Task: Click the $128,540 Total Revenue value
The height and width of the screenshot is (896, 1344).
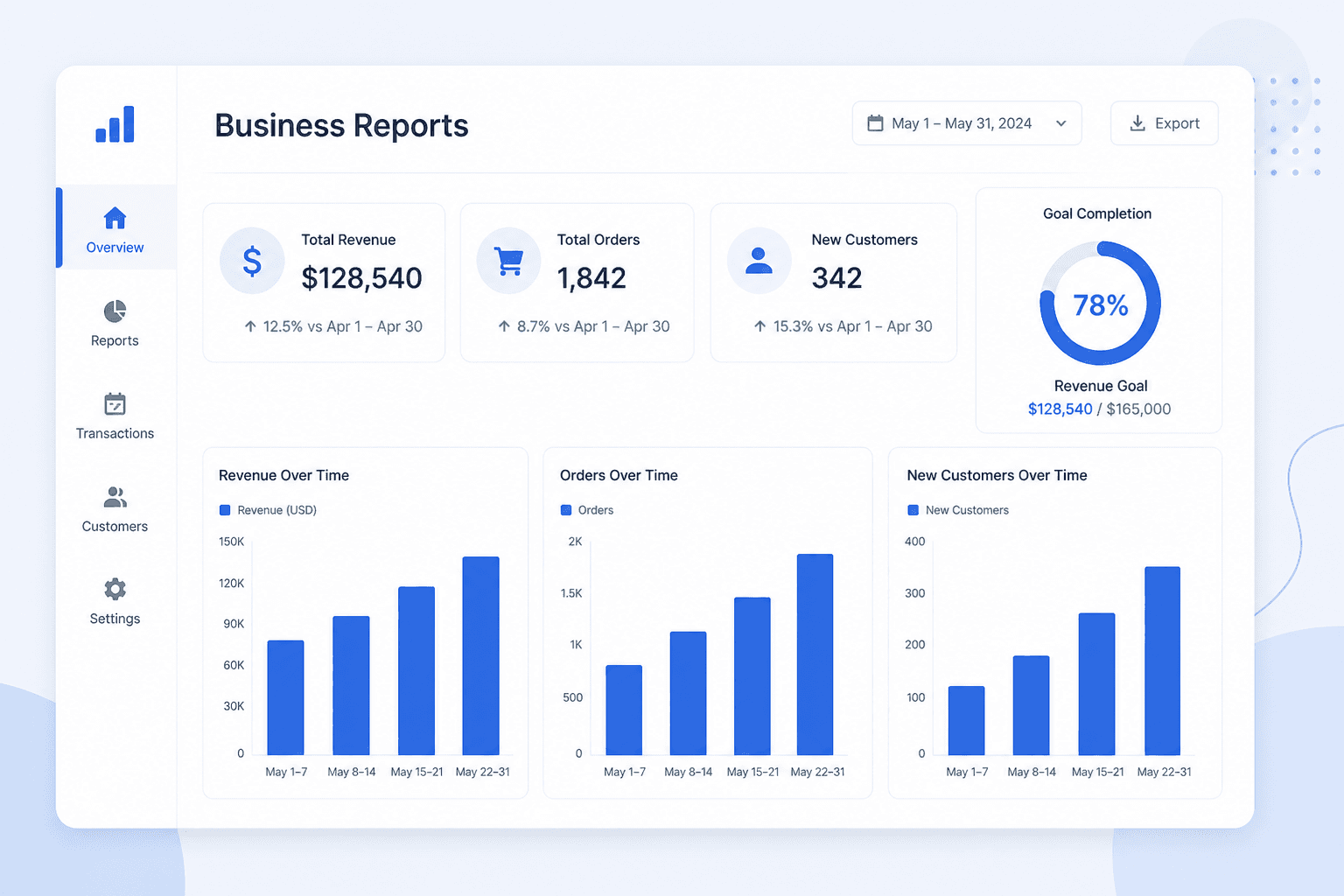Action: 361,278
